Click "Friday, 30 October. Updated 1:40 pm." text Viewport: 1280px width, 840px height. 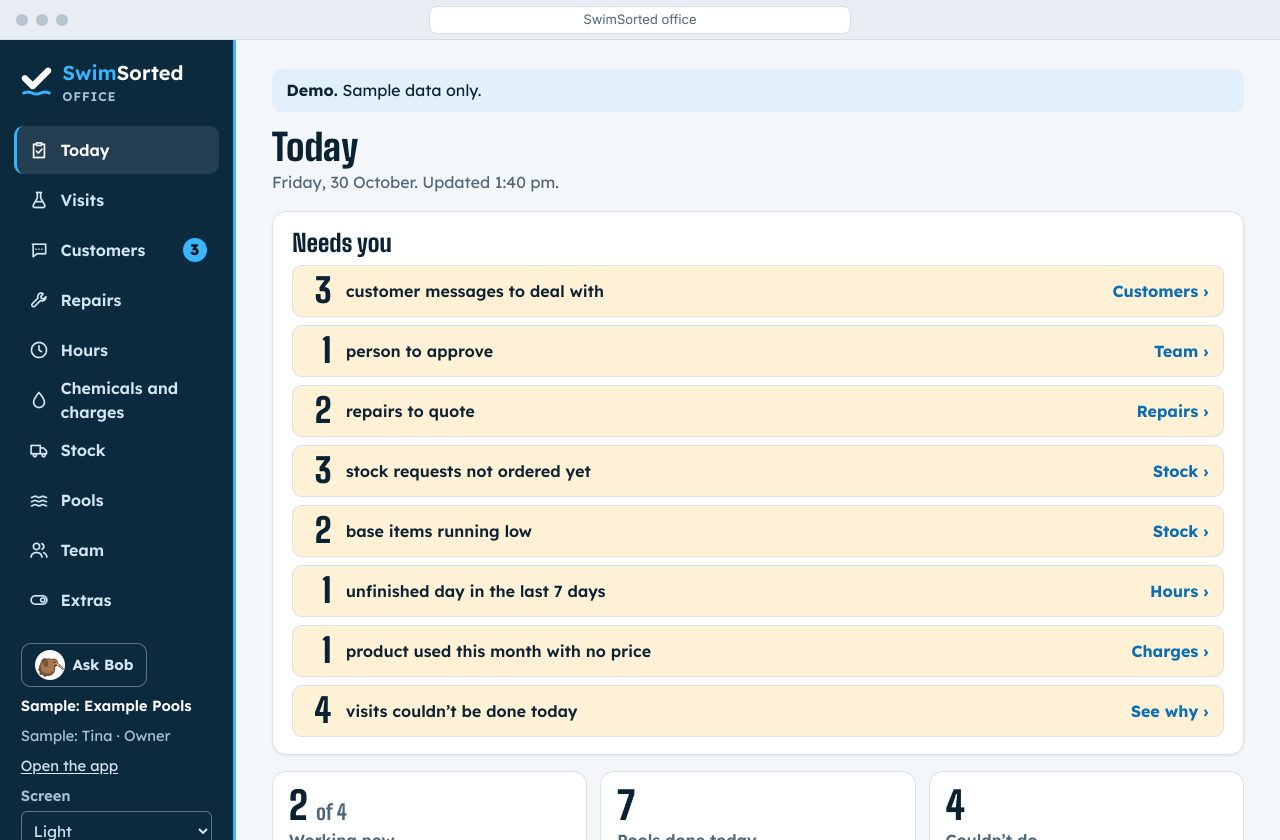tap(415, 182)
